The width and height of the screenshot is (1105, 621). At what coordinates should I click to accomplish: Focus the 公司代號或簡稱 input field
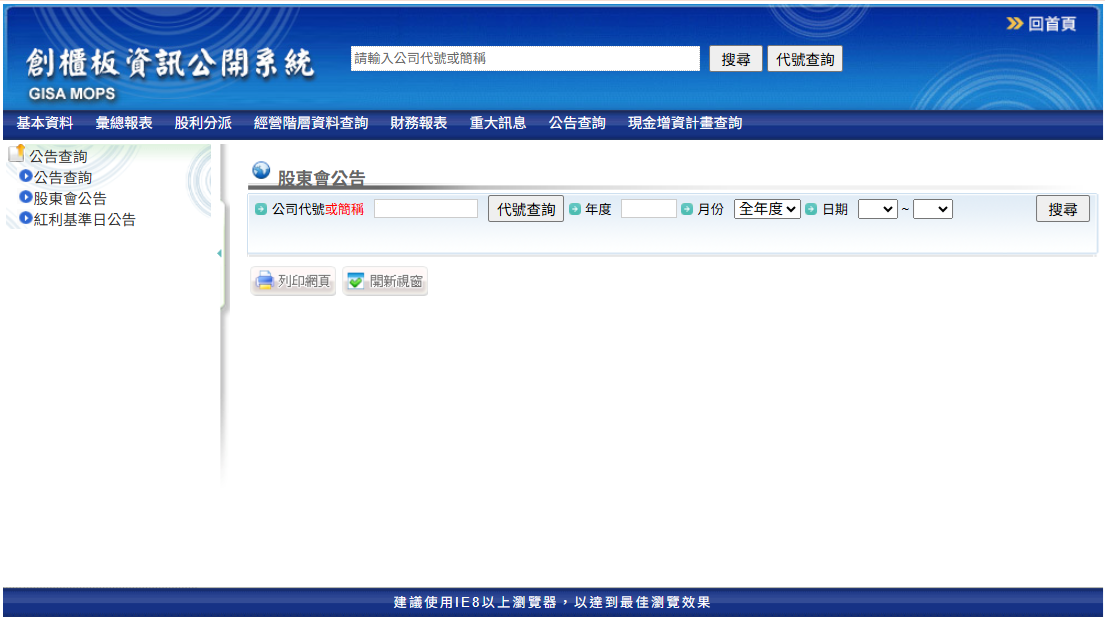point(426,209)
